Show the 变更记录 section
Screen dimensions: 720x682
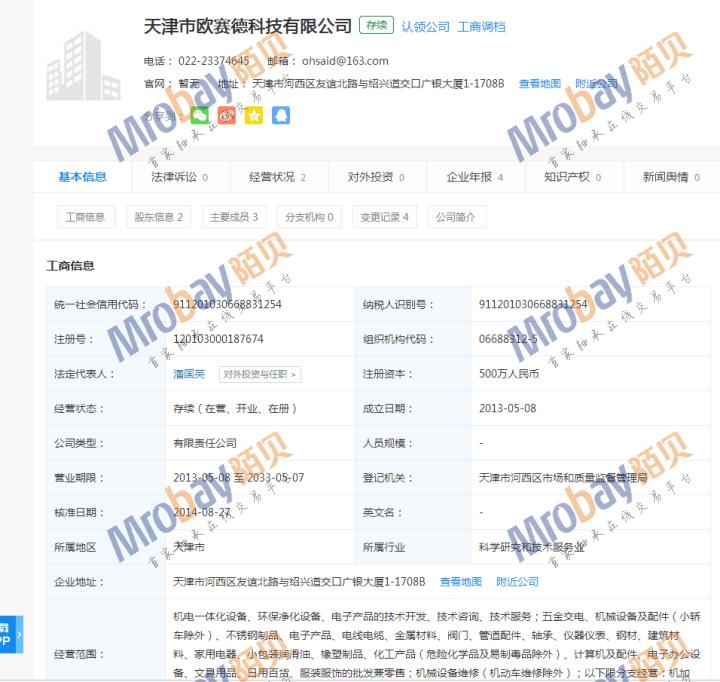(385, 217)
